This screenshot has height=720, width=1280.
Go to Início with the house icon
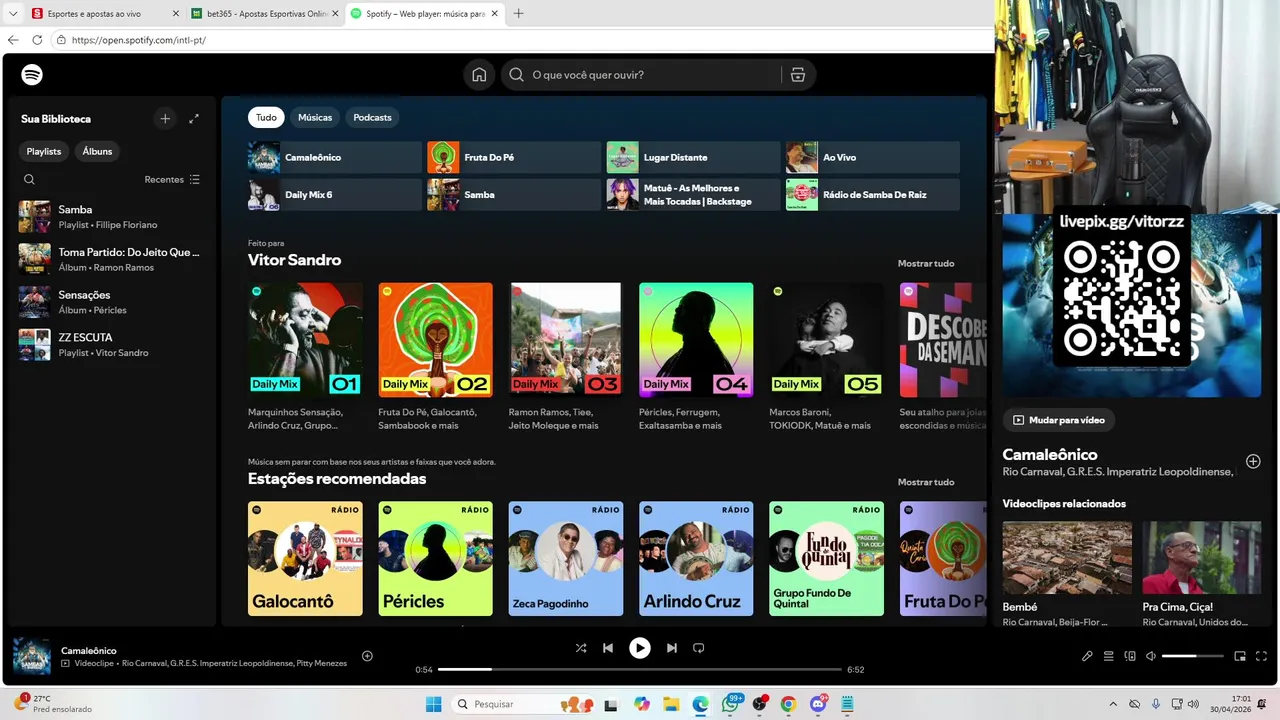pyautogui.click(x=479, y=75)
